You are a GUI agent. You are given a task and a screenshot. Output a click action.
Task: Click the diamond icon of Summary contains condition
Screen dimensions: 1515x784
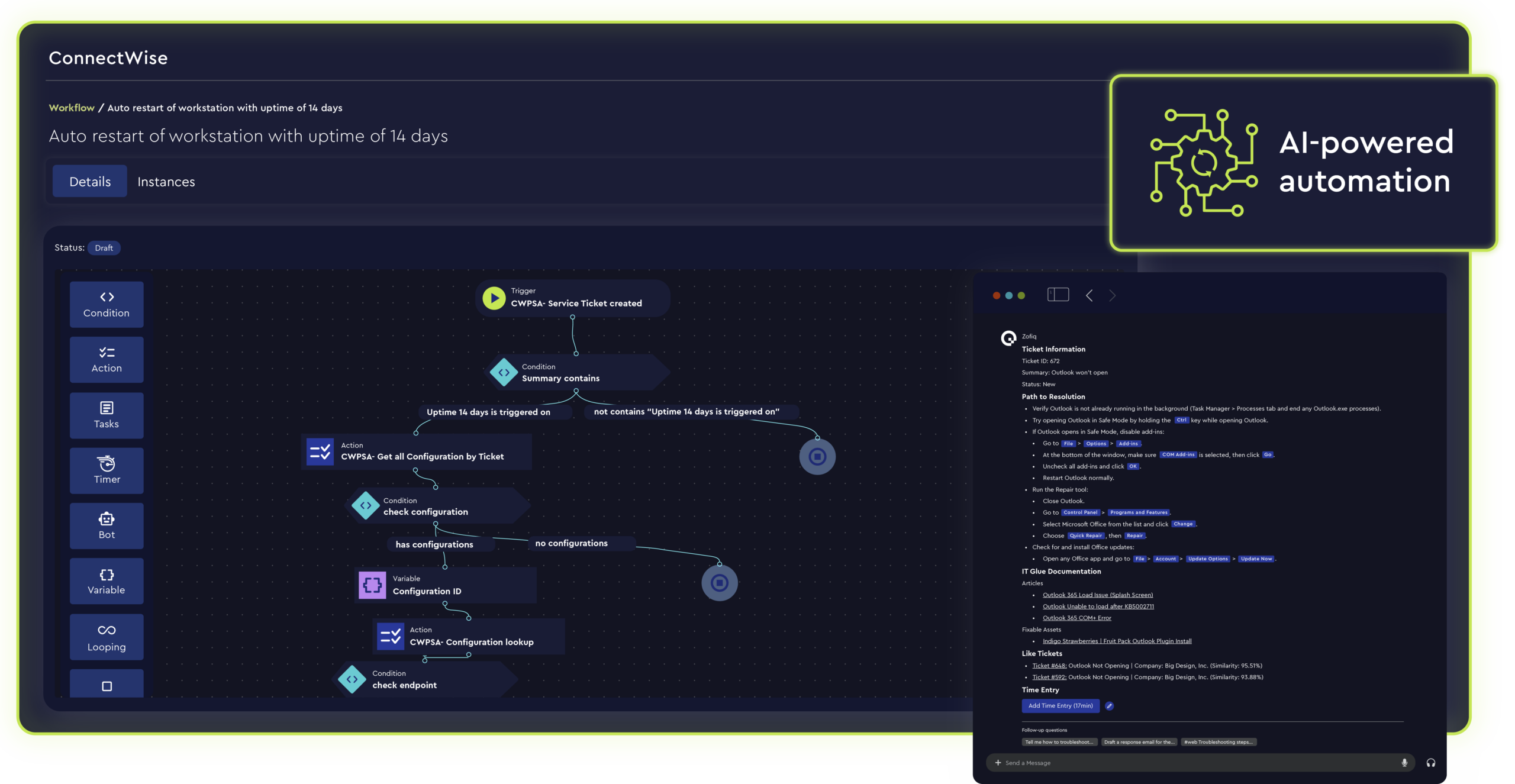[504, 372]
